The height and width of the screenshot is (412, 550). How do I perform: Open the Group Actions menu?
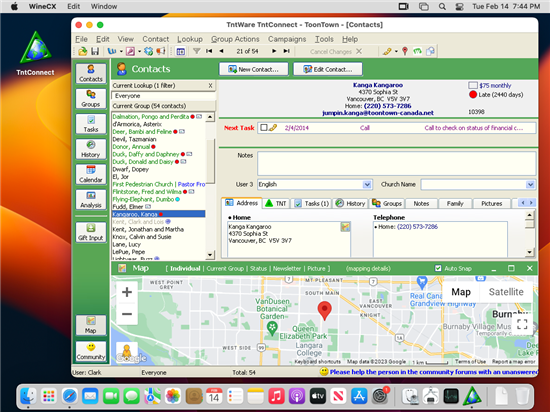235,39
